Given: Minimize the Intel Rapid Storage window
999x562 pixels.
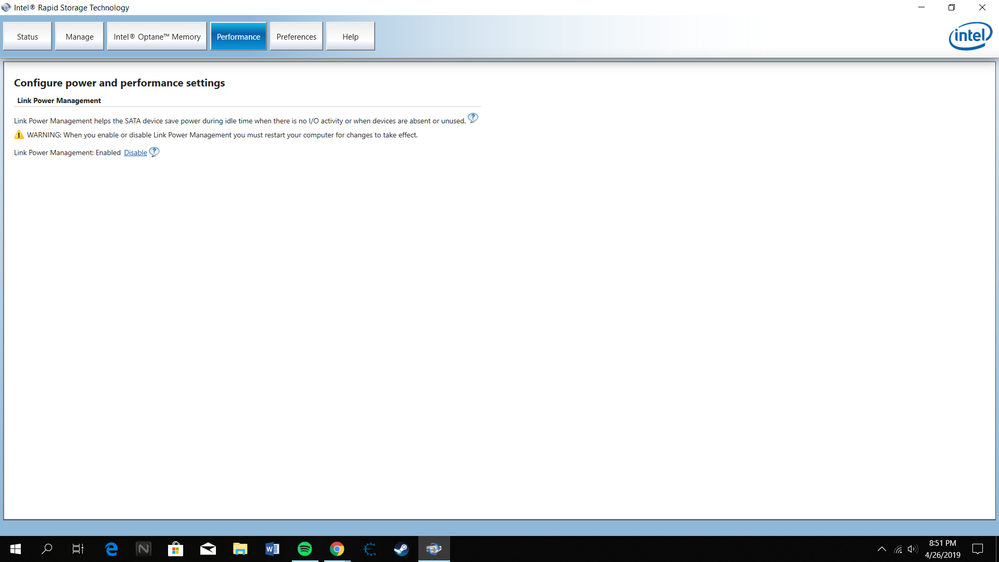Looking at the screenshot, I should (x=921, y=8).
